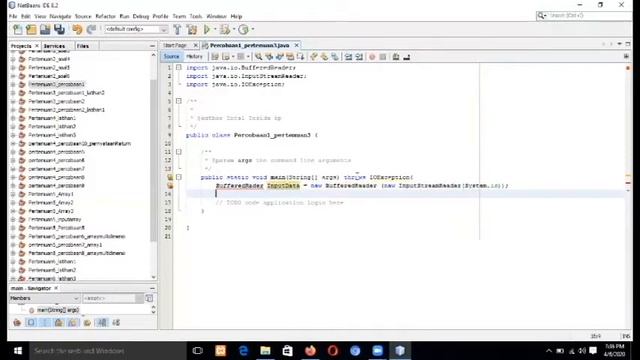Toggle Show Inherited Members in Navigator
The image size is (640, 360).
[x=17, y=322]
